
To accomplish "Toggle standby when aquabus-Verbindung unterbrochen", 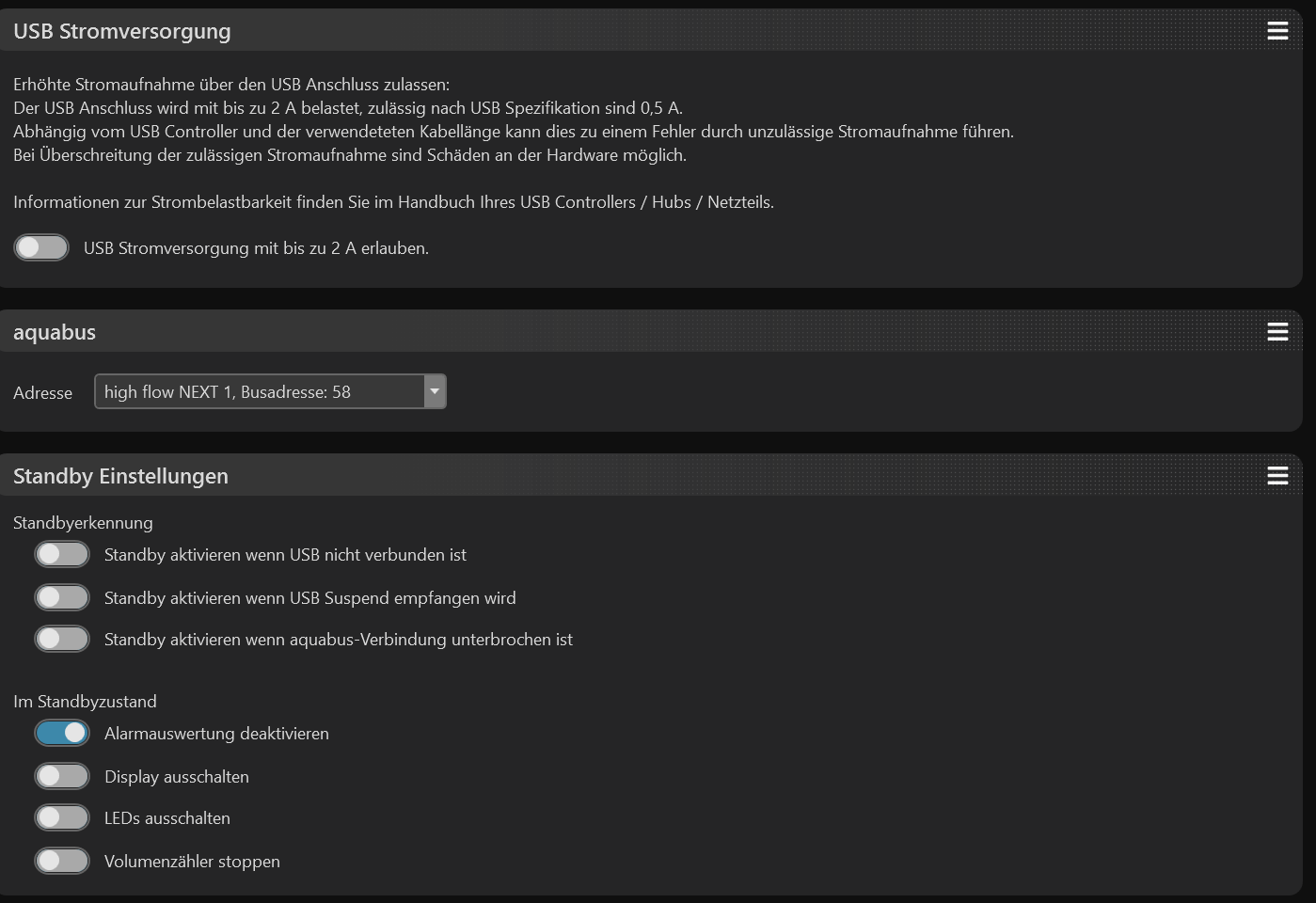I will 62,639.
